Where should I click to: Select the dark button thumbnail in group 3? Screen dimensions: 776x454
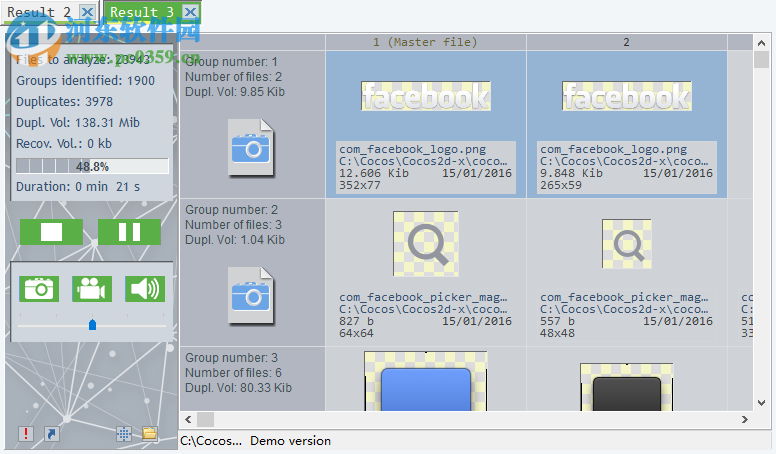627,387
